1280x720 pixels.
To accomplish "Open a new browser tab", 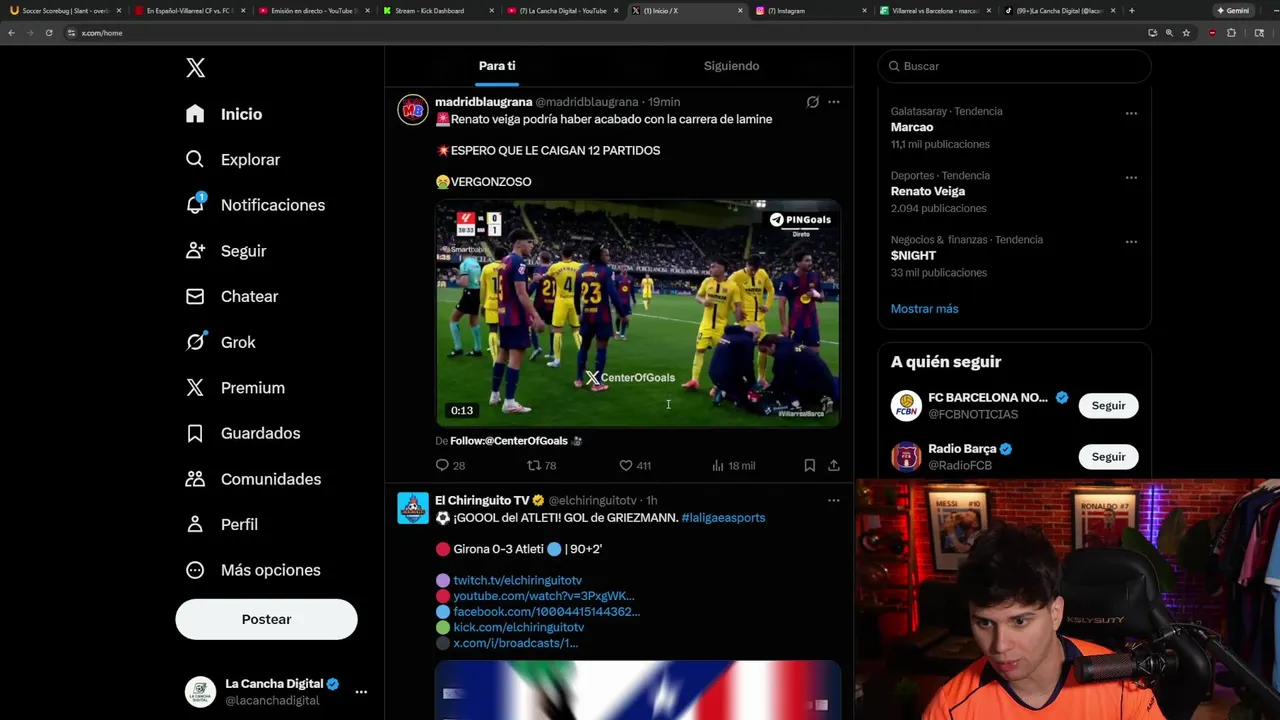I will [x=1131, y=11].
